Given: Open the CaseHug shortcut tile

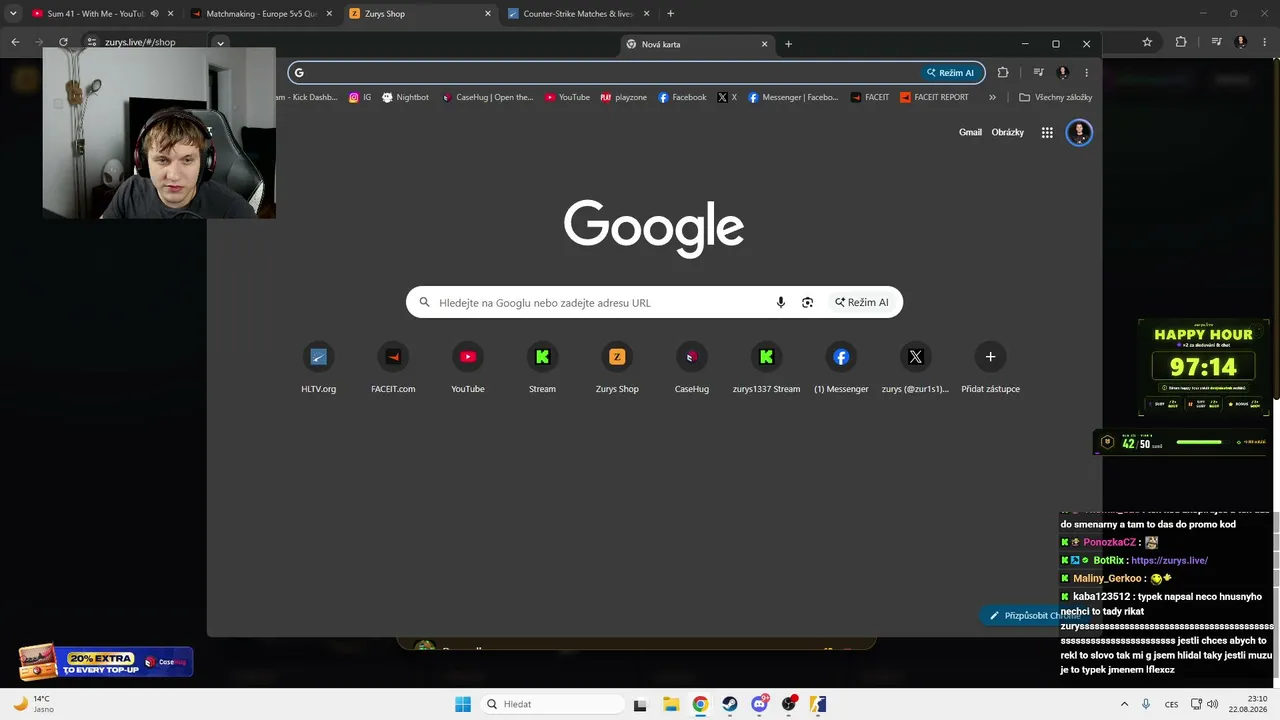Looking at the screenshot, I should 692,368.
